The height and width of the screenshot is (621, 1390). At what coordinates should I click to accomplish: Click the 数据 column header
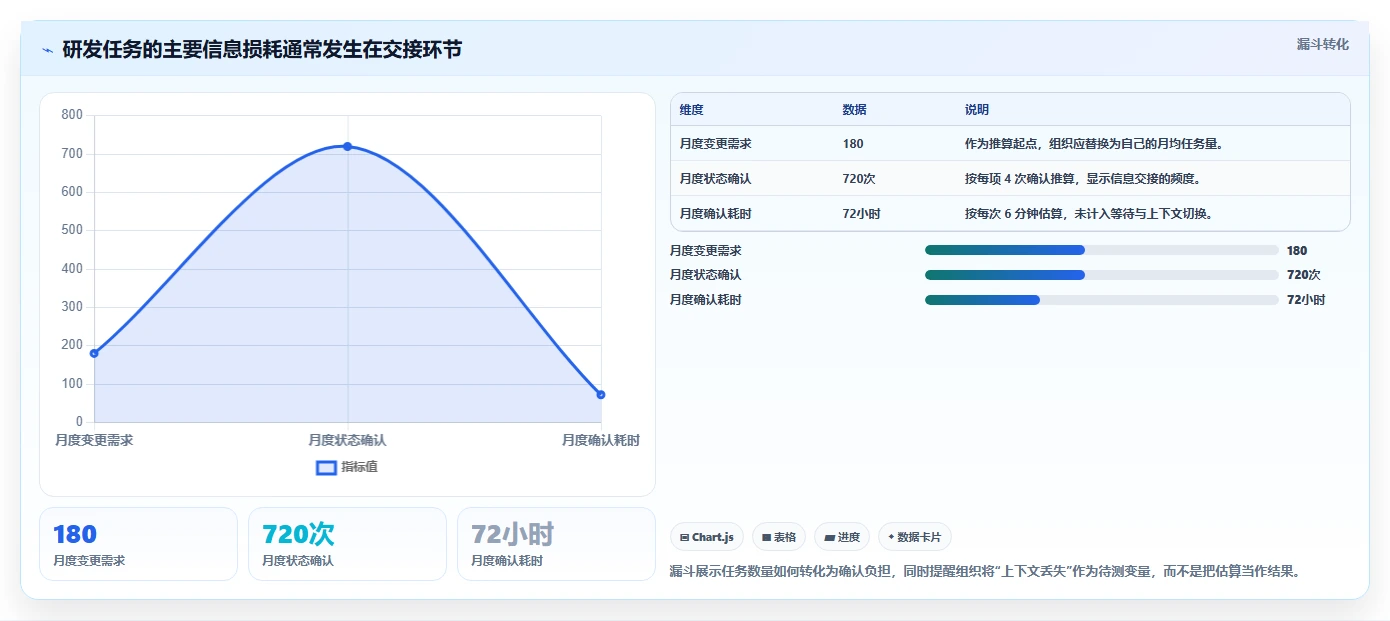pyautogui.click(x=855, y=110)
